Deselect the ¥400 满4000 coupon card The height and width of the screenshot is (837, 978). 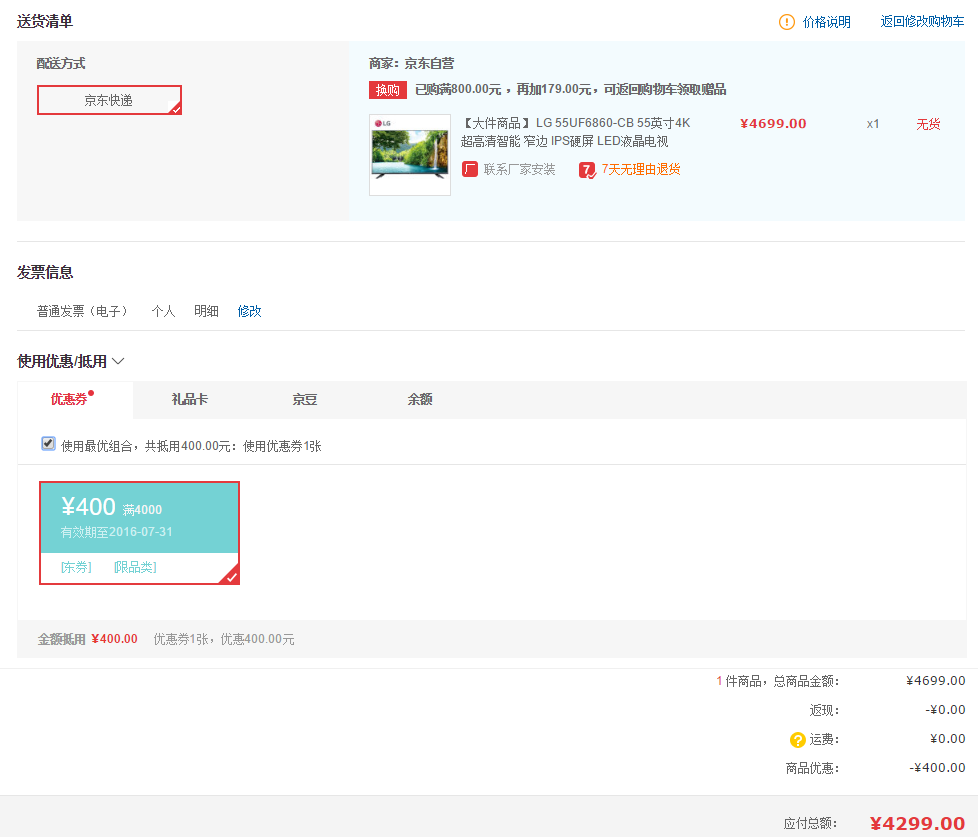pos(139,533)
